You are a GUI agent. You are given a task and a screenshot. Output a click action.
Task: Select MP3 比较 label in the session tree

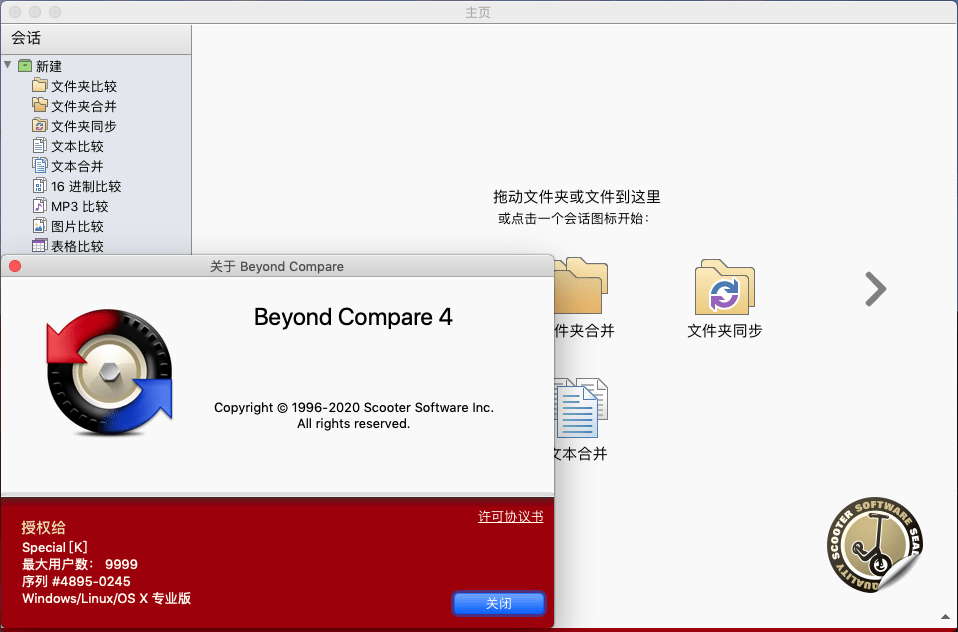79,207
